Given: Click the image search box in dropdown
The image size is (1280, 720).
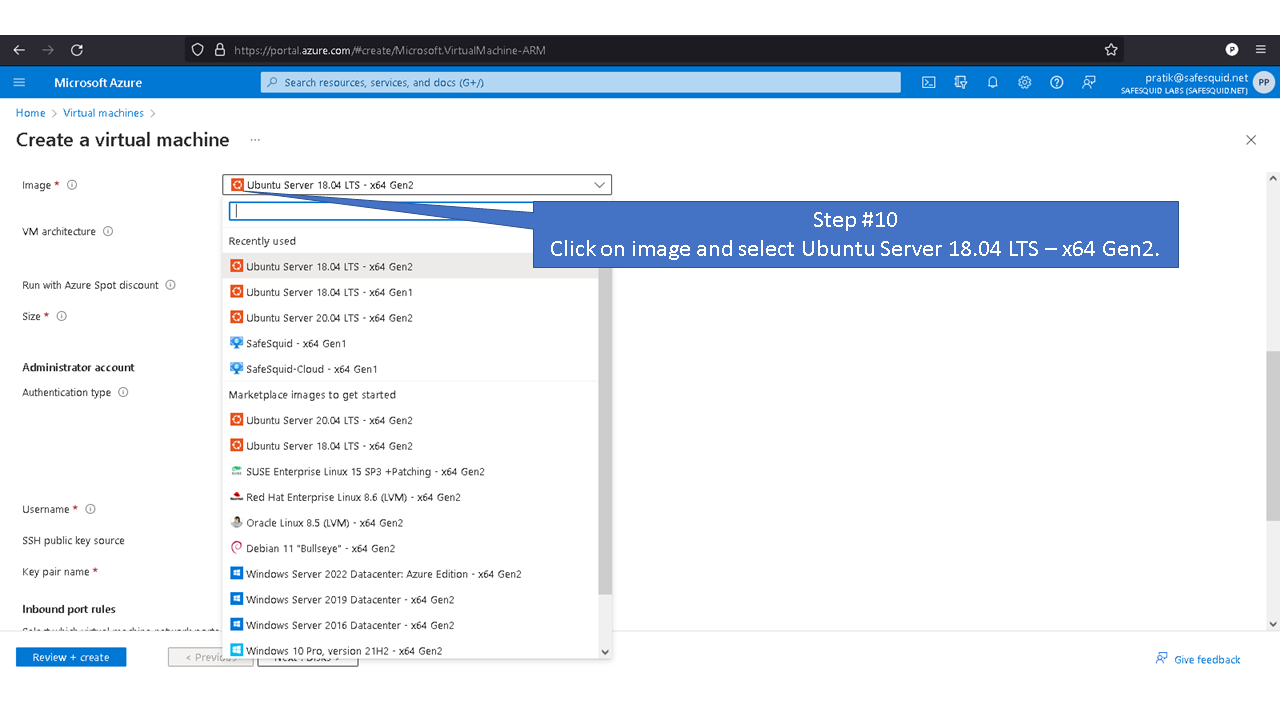Looking at the screenshot, I should click(x=381, y=211).
